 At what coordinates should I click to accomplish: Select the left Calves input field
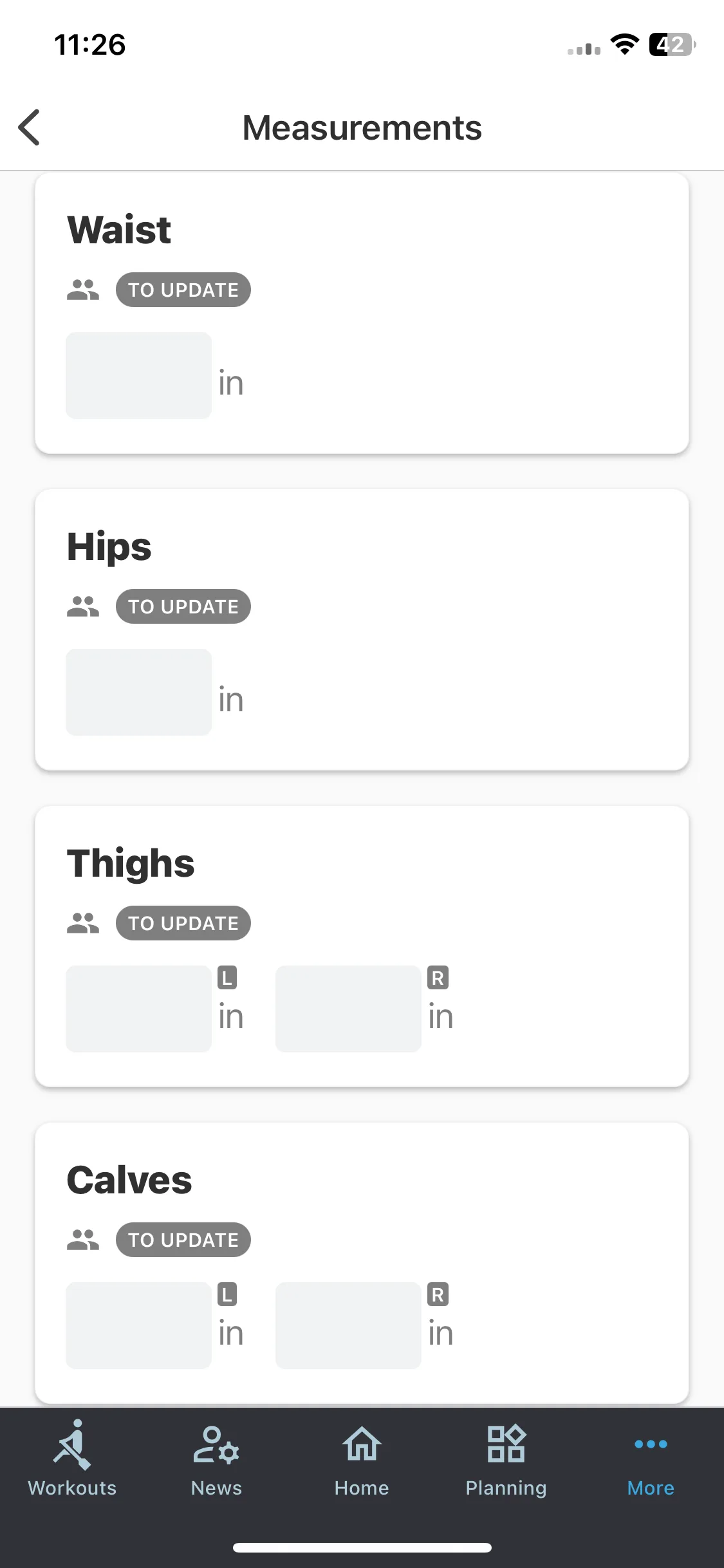pos(138,1325)
